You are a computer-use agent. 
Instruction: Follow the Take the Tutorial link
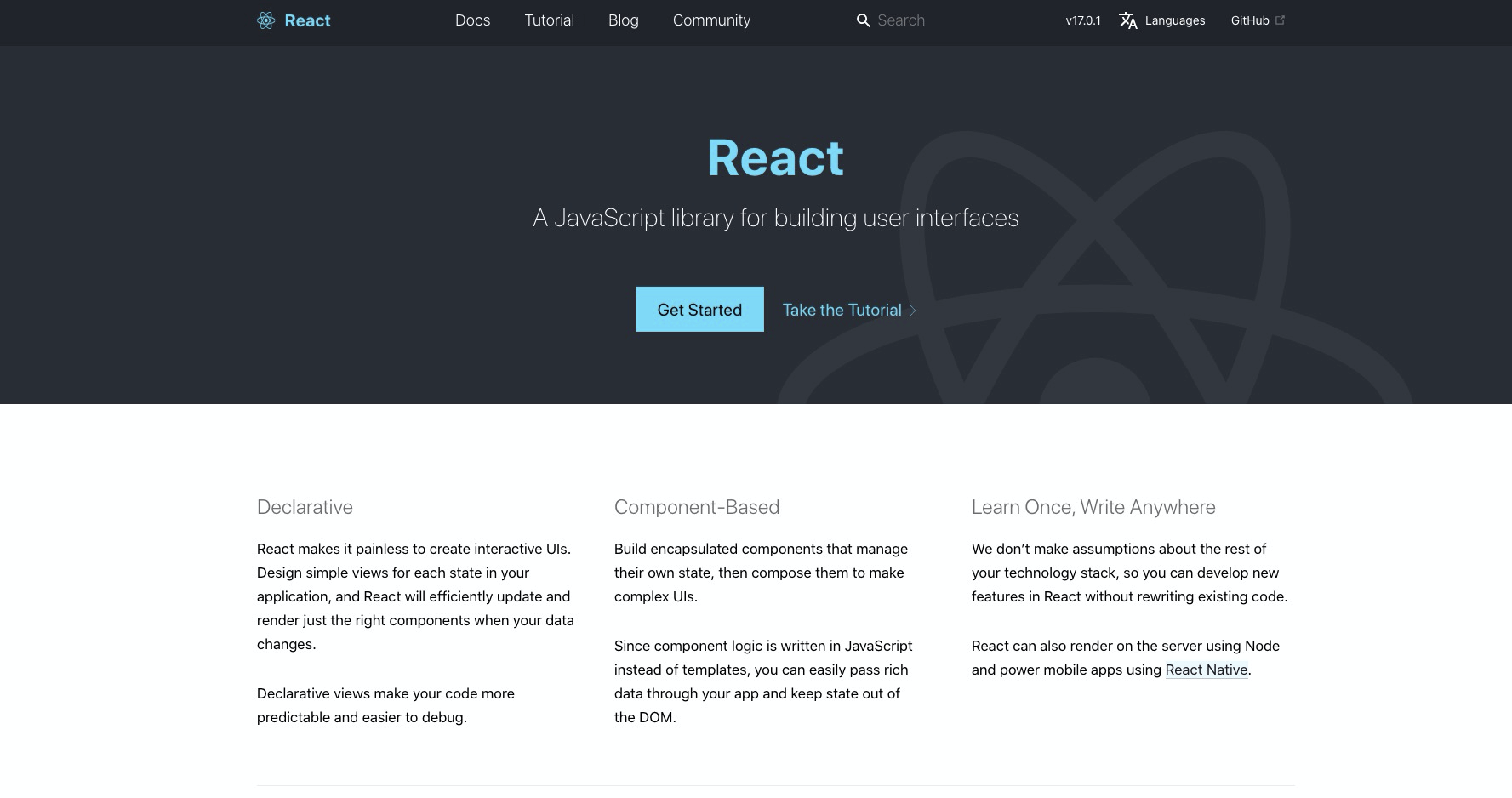[x=842, y=311]
